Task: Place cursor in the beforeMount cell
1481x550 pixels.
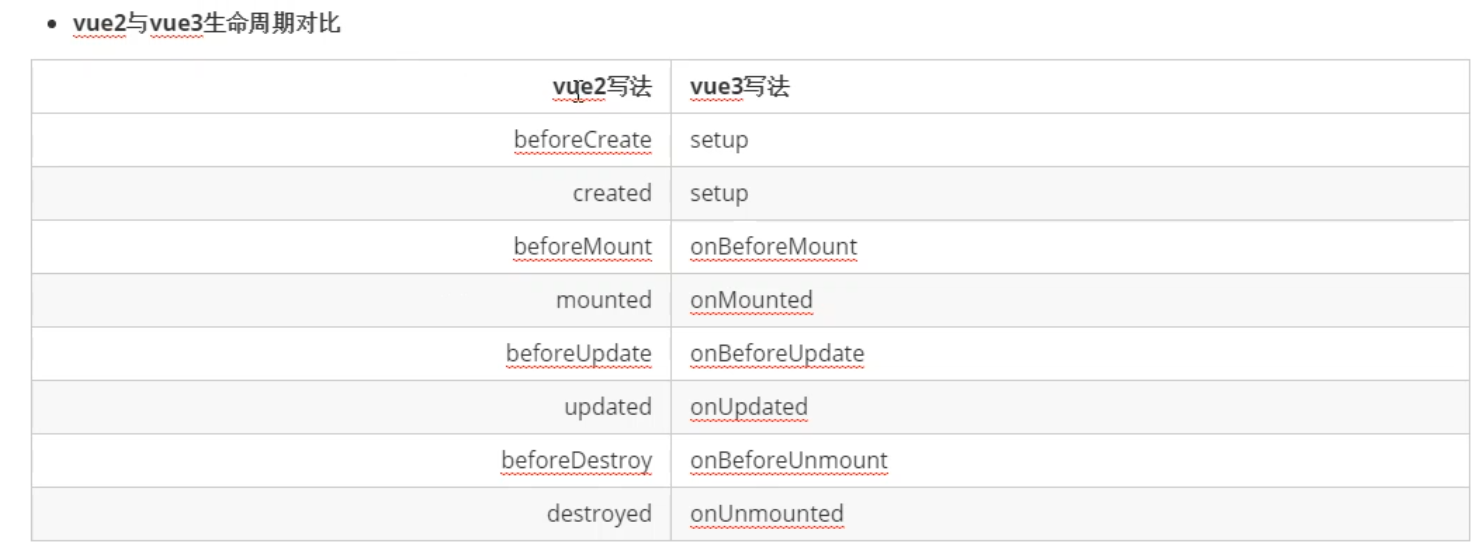Action: coord(582,247)
